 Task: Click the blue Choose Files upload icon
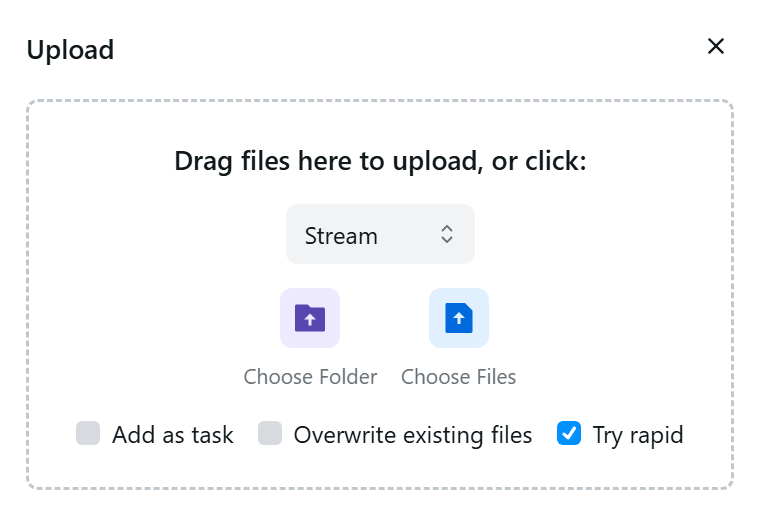(x=459, y=318)
